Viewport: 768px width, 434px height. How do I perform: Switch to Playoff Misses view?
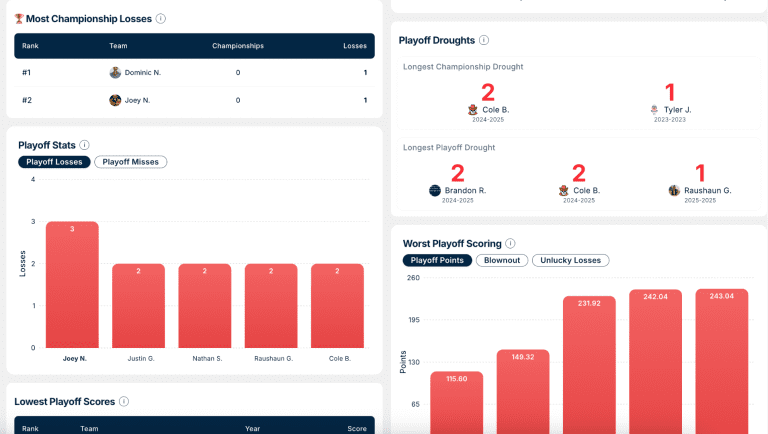pos(131,162)
